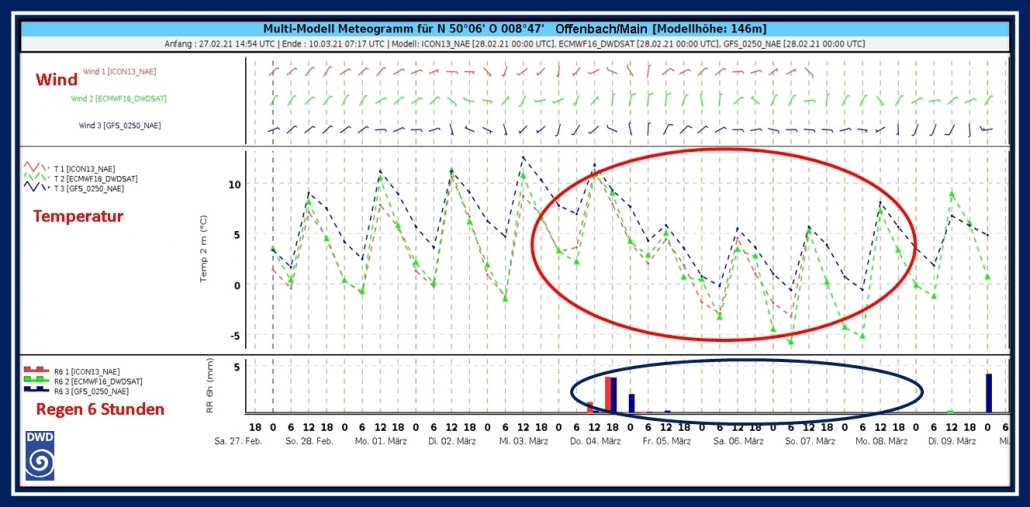Select the Wind 1 [ICON13_NAE] legend entry
Screen dimensions: 1030x507
(119, 71)
